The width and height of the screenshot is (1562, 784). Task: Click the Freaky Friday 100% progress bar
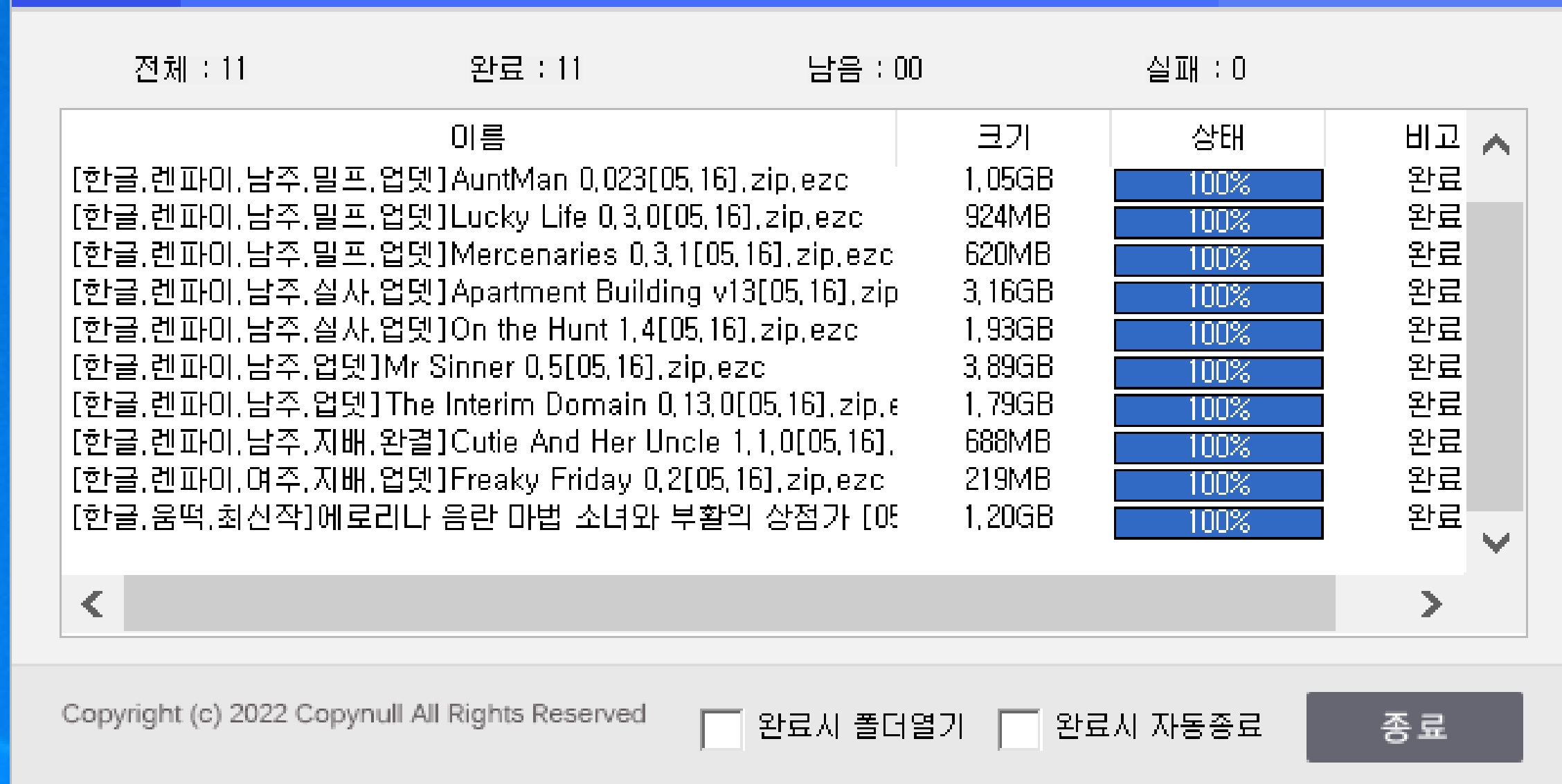(x=1218, y=484)
